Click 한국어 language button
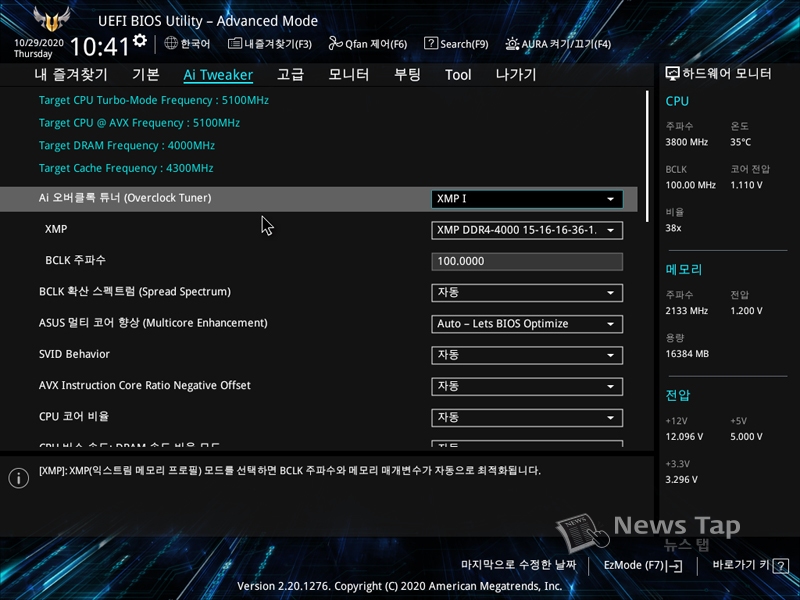 point(187,44)
